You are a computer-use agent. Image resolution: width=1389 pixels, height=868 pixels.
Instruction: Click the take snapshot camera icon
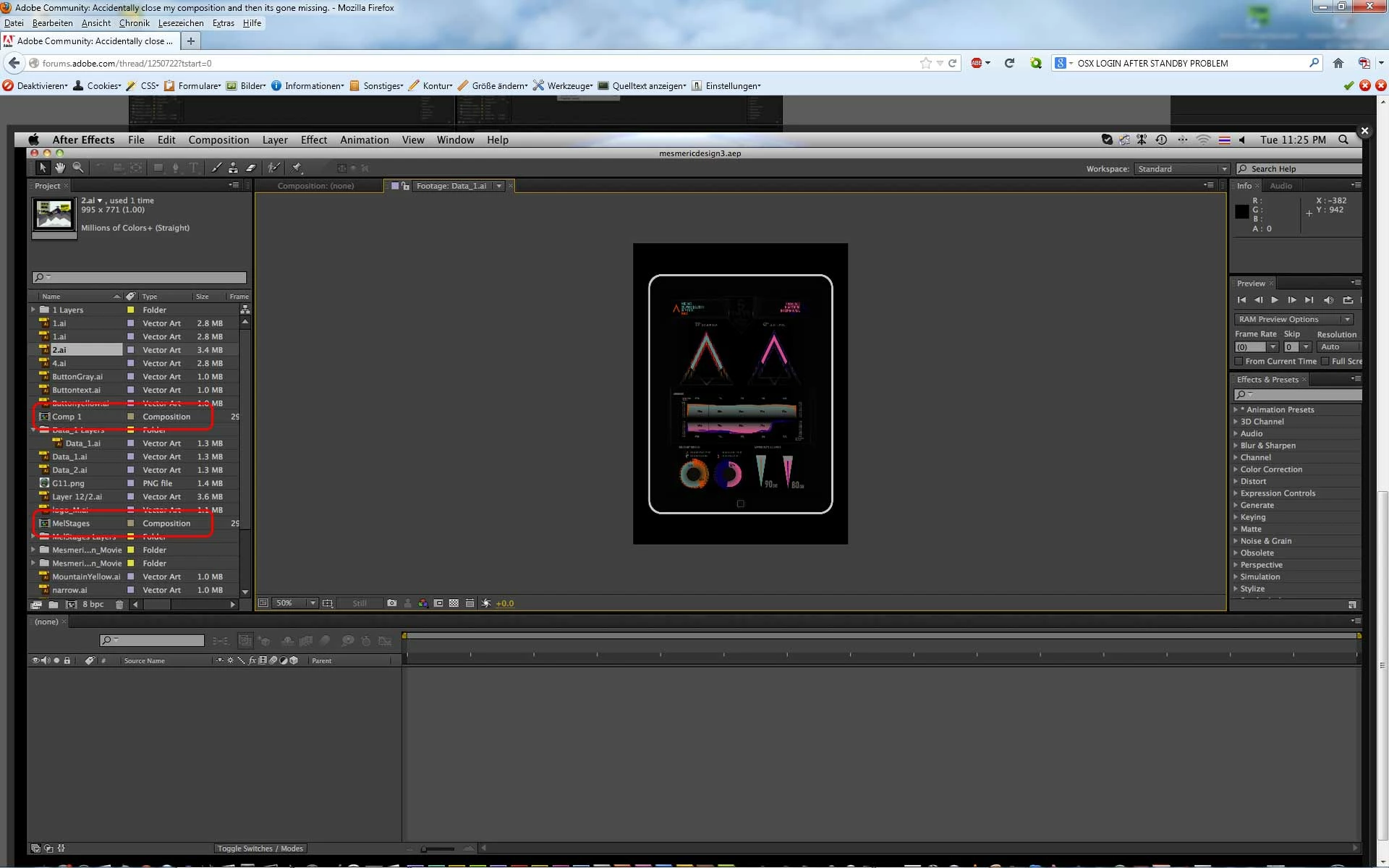[x=392, y=603]
